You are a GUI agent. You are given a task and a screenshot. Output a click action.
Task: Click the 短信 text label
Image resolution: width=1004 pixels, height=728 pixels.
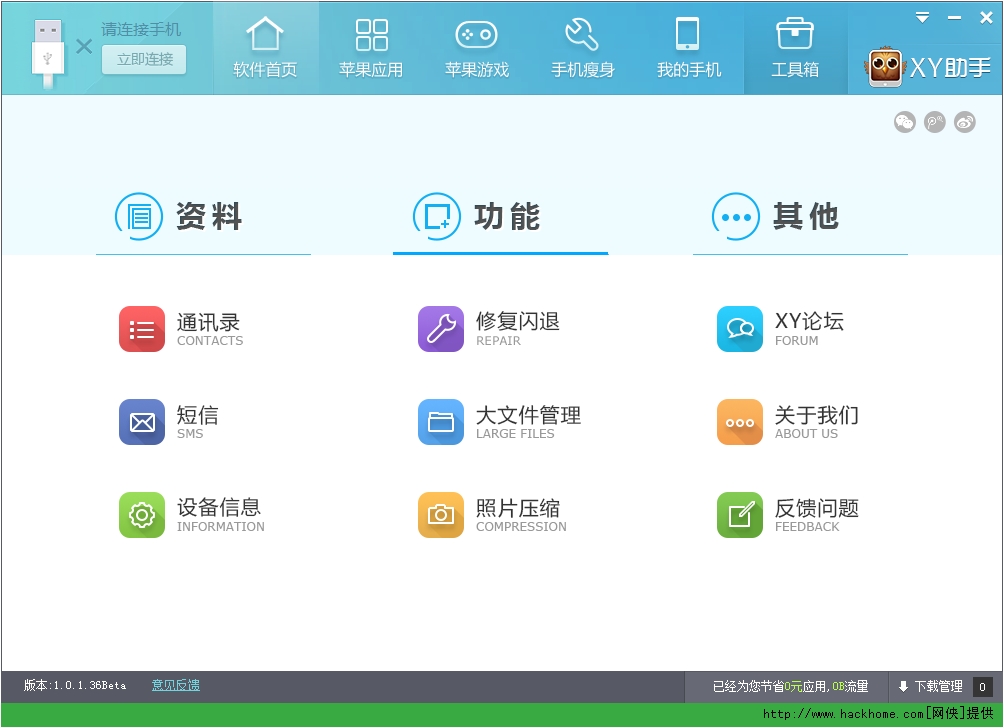tap(198, 415)
